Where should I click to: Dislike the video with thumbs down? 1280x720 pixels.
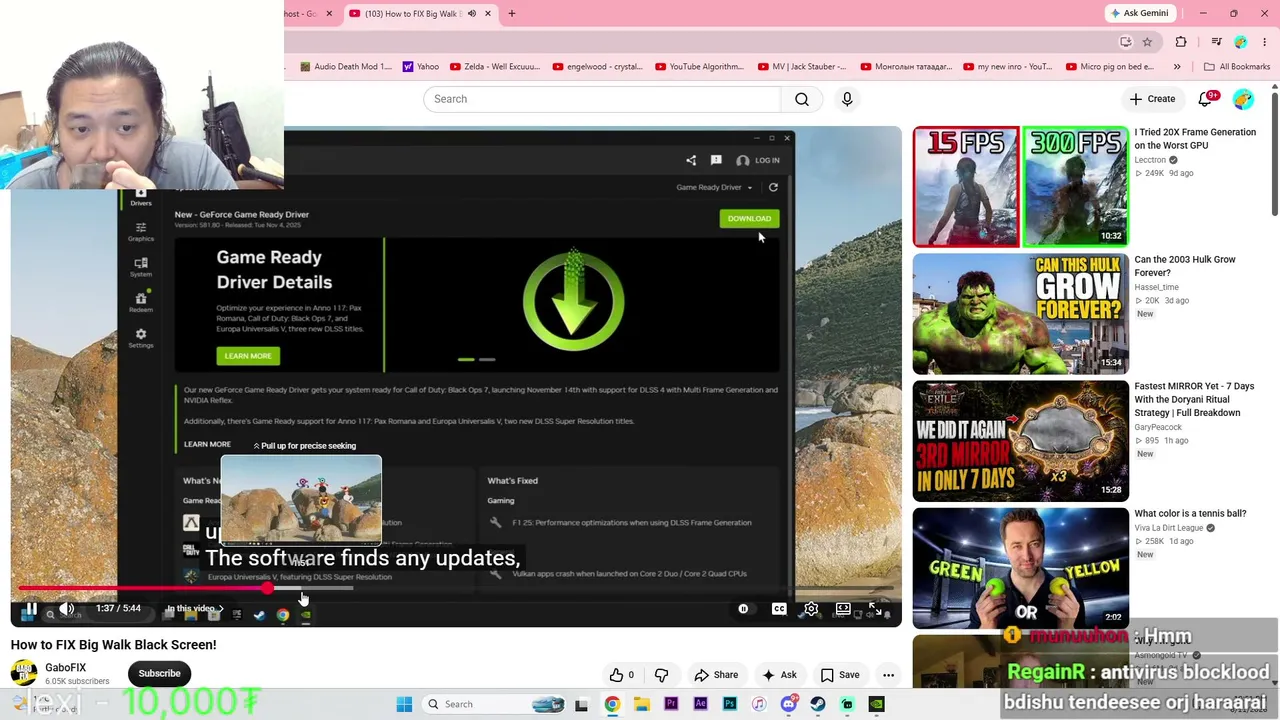[x=661, y=675]
